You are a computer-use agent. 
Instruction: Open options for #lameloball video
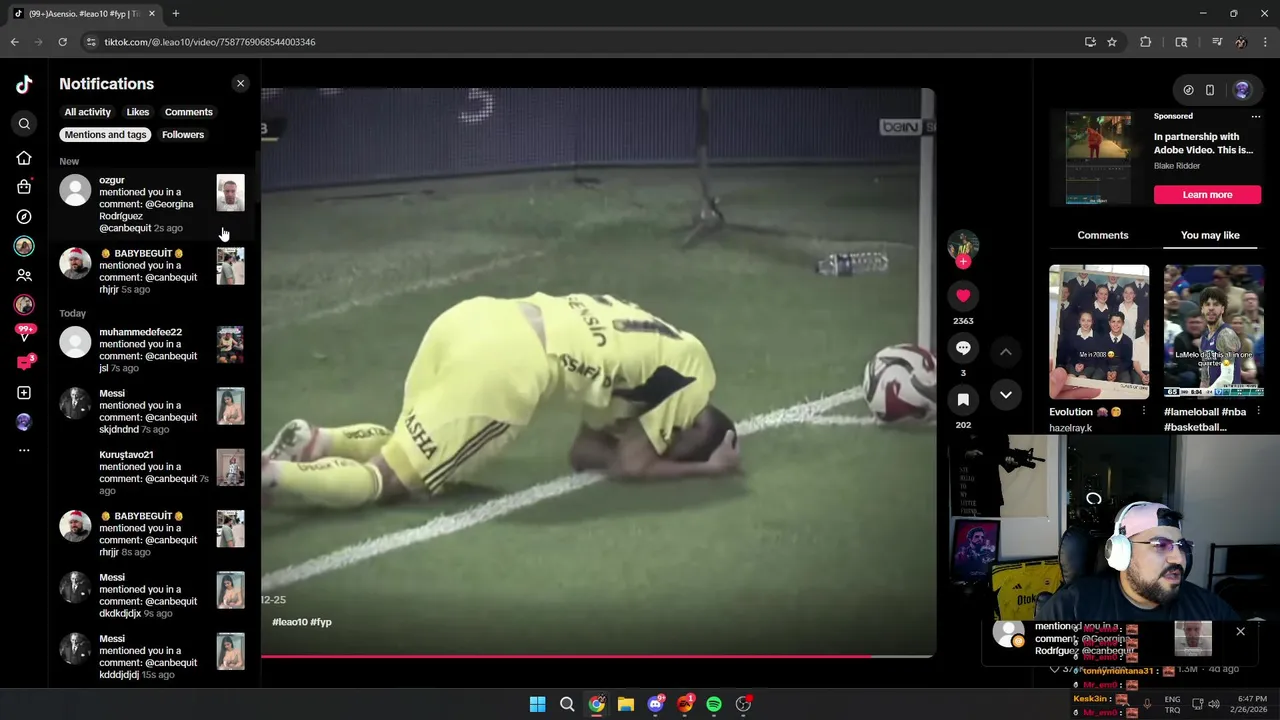click(1258, 412)
